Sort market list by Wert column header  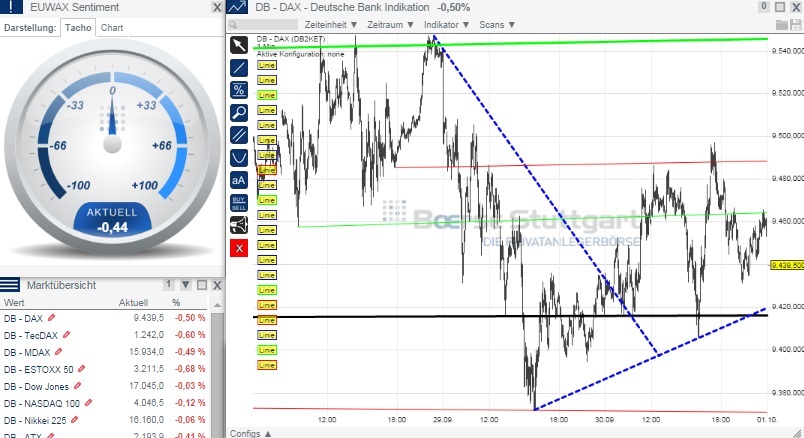tap(14, 303)
